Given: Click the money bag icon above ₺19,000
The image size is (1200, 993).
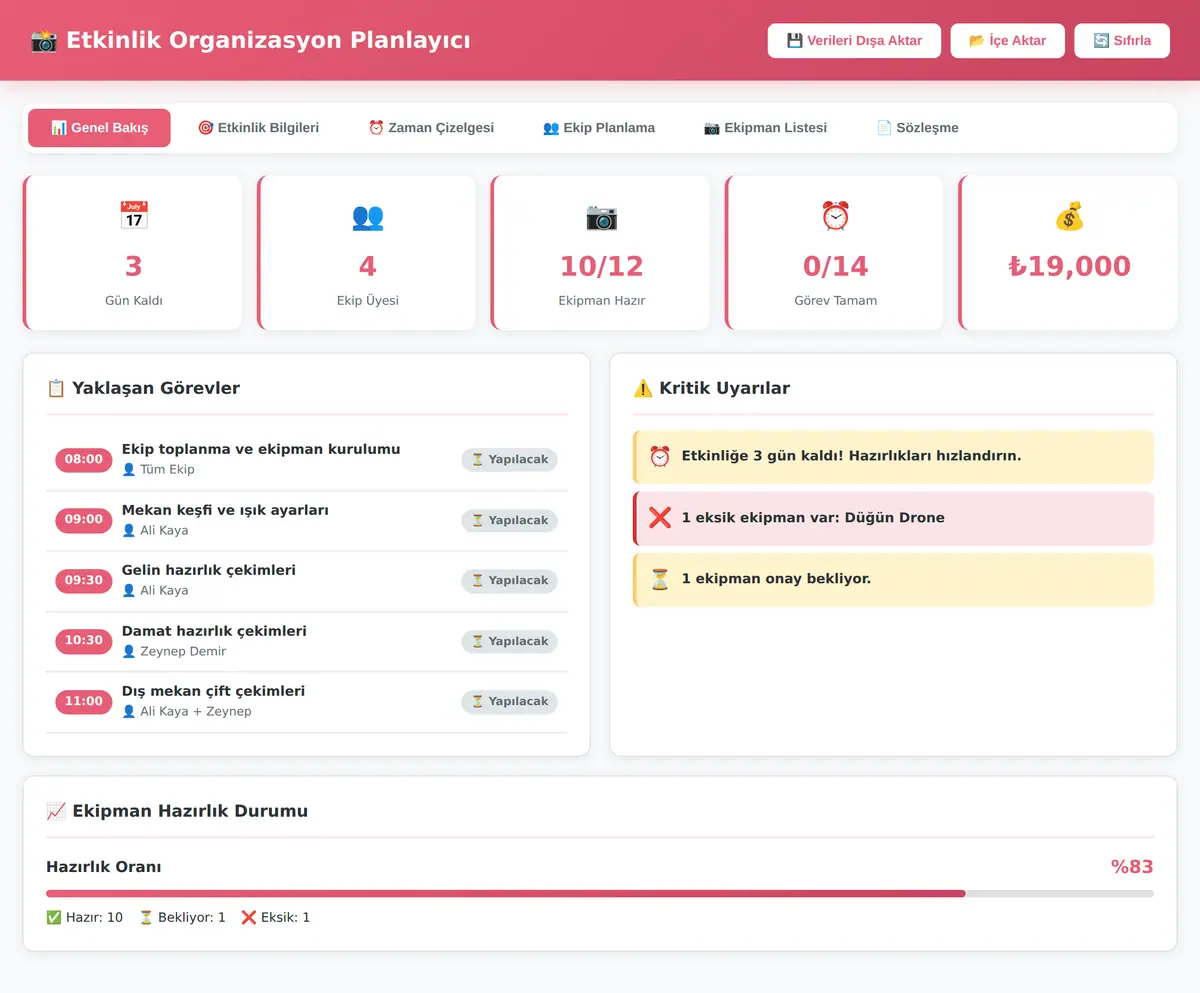Looking at the screenshot, I should coord(1069,216).
